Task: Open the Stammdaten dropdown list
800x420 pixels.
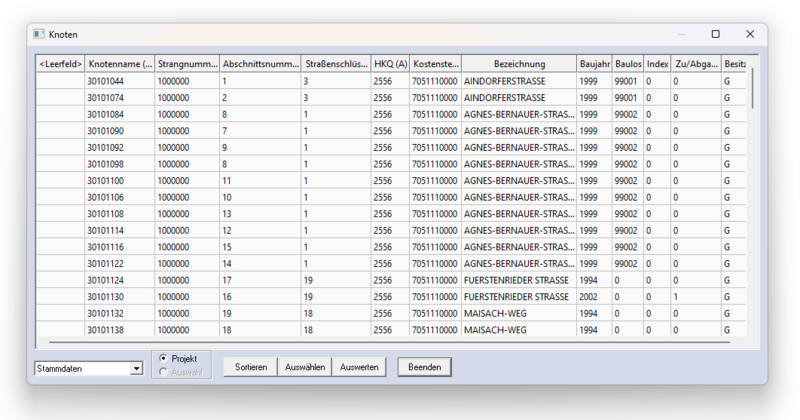Action: [x=136, y=368]
